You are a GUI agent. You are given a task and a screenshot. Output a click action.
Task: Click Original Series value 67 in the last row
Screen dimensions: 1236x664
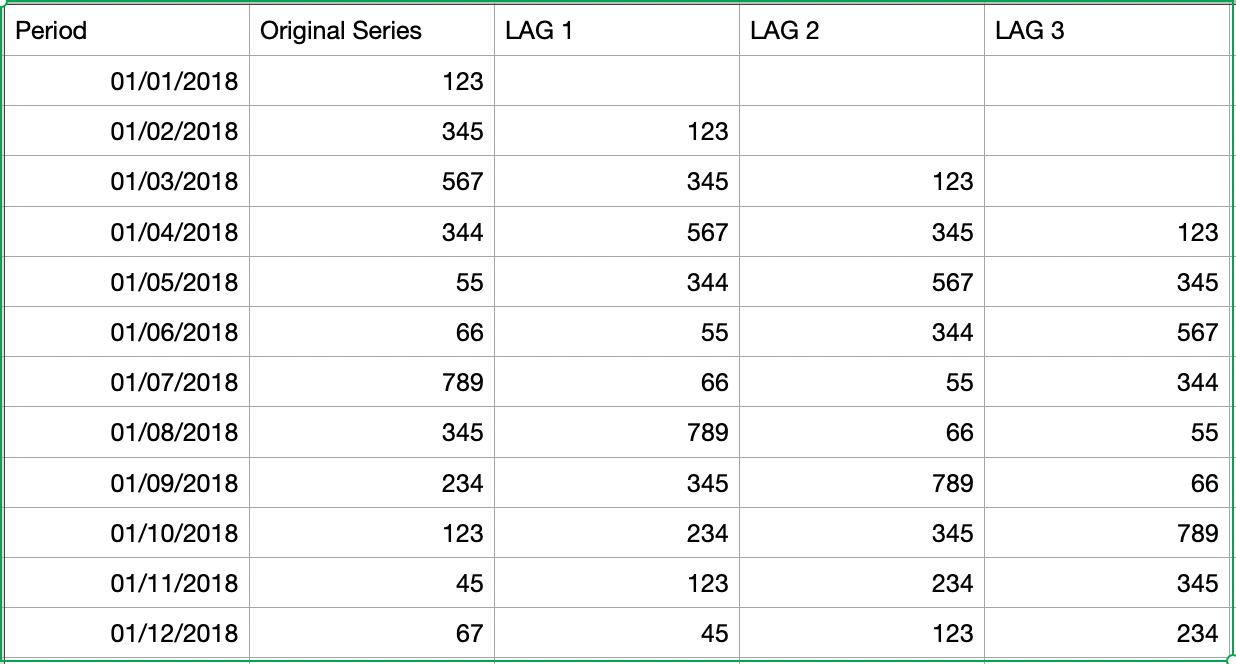click(371, 633)
